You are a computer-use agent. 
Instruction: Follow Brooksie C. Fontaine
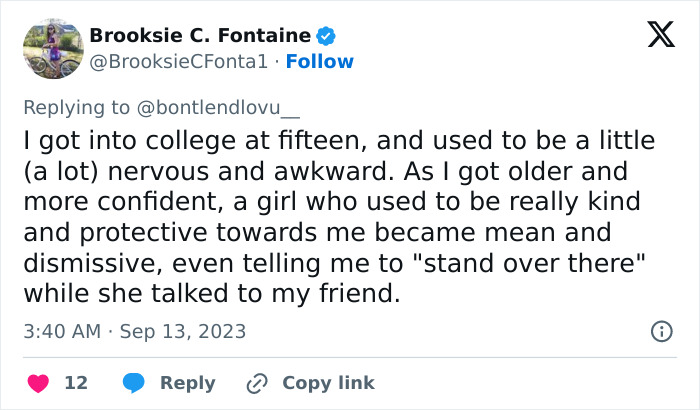click(320, 61)
